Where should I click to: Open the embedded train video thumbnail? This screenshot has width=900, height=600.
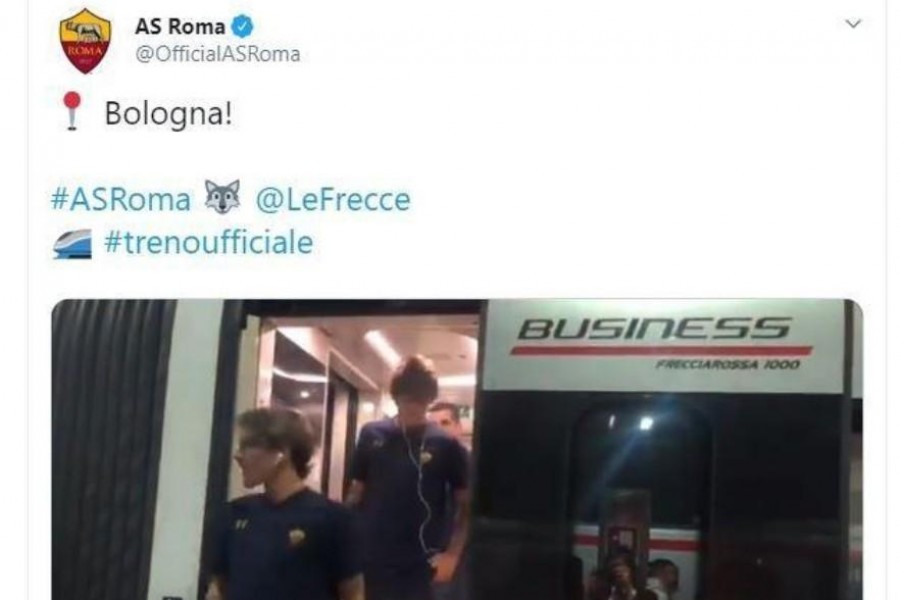pos(457,450)
